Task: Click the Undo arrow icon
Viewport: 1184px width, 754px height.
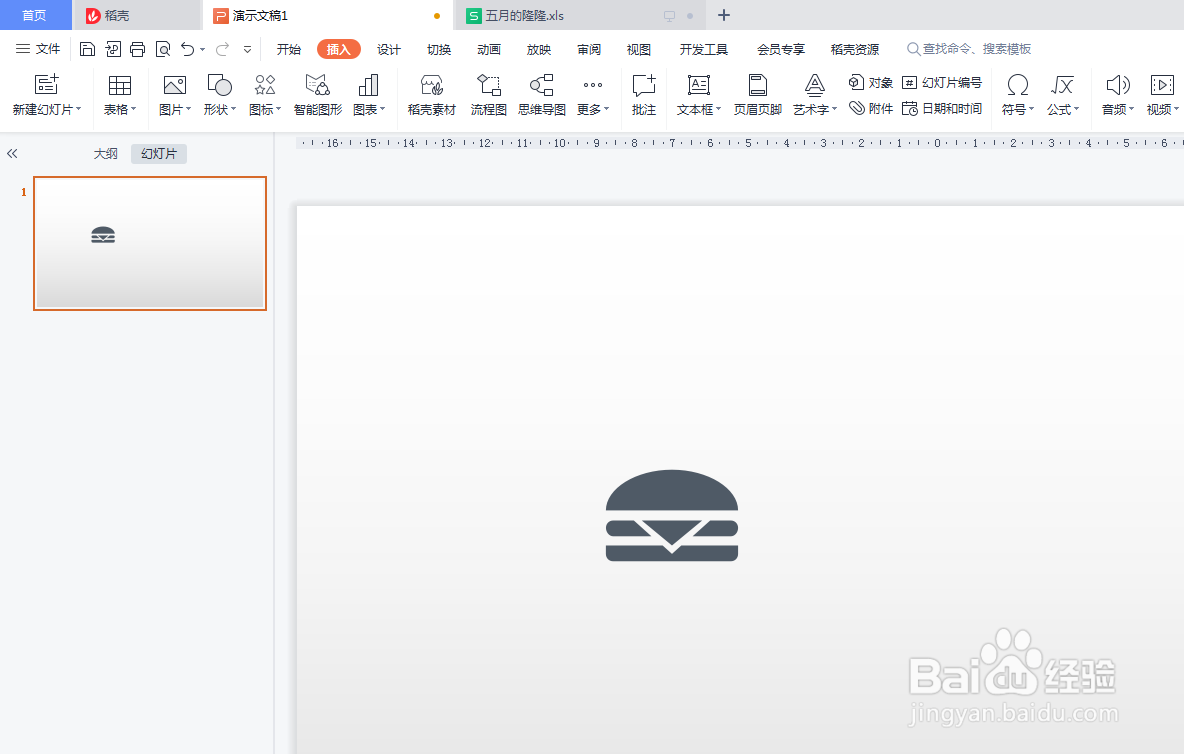Action: (187, 49)
